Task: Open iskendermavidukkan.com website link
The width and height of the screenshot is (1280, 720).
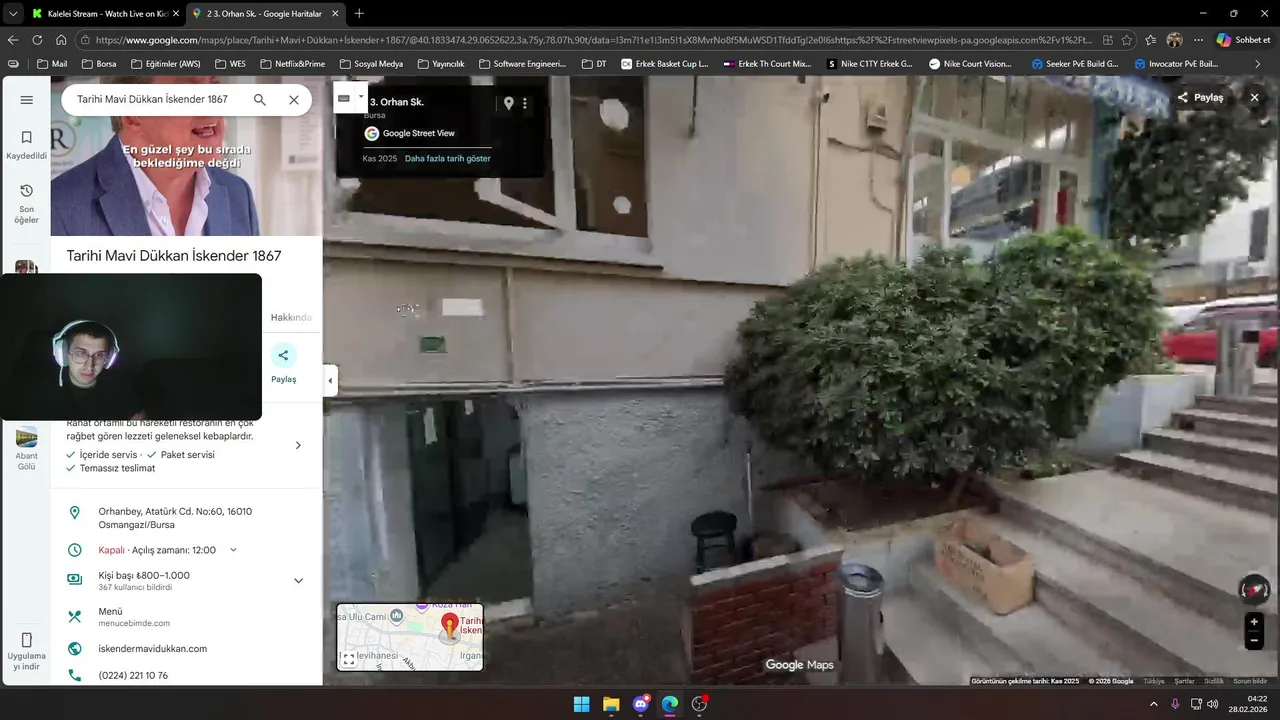Action: pyautogui.click(x=153, y=649)
